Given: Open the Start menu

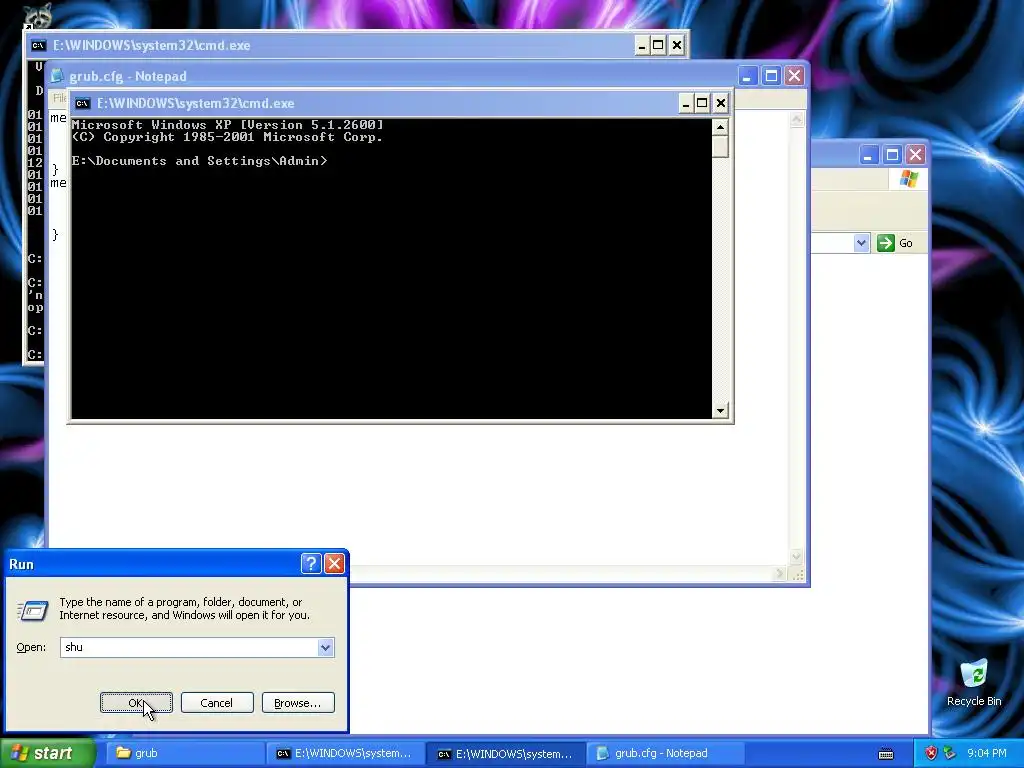Looking at the screenshot, I should coord(47,753).
